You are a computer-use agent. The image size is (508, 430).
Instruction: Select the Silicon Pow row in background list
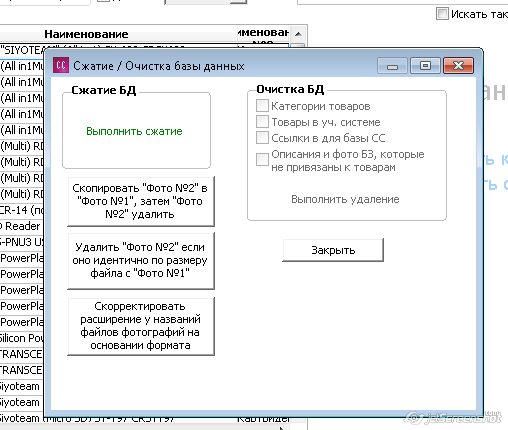click(22, 338)
